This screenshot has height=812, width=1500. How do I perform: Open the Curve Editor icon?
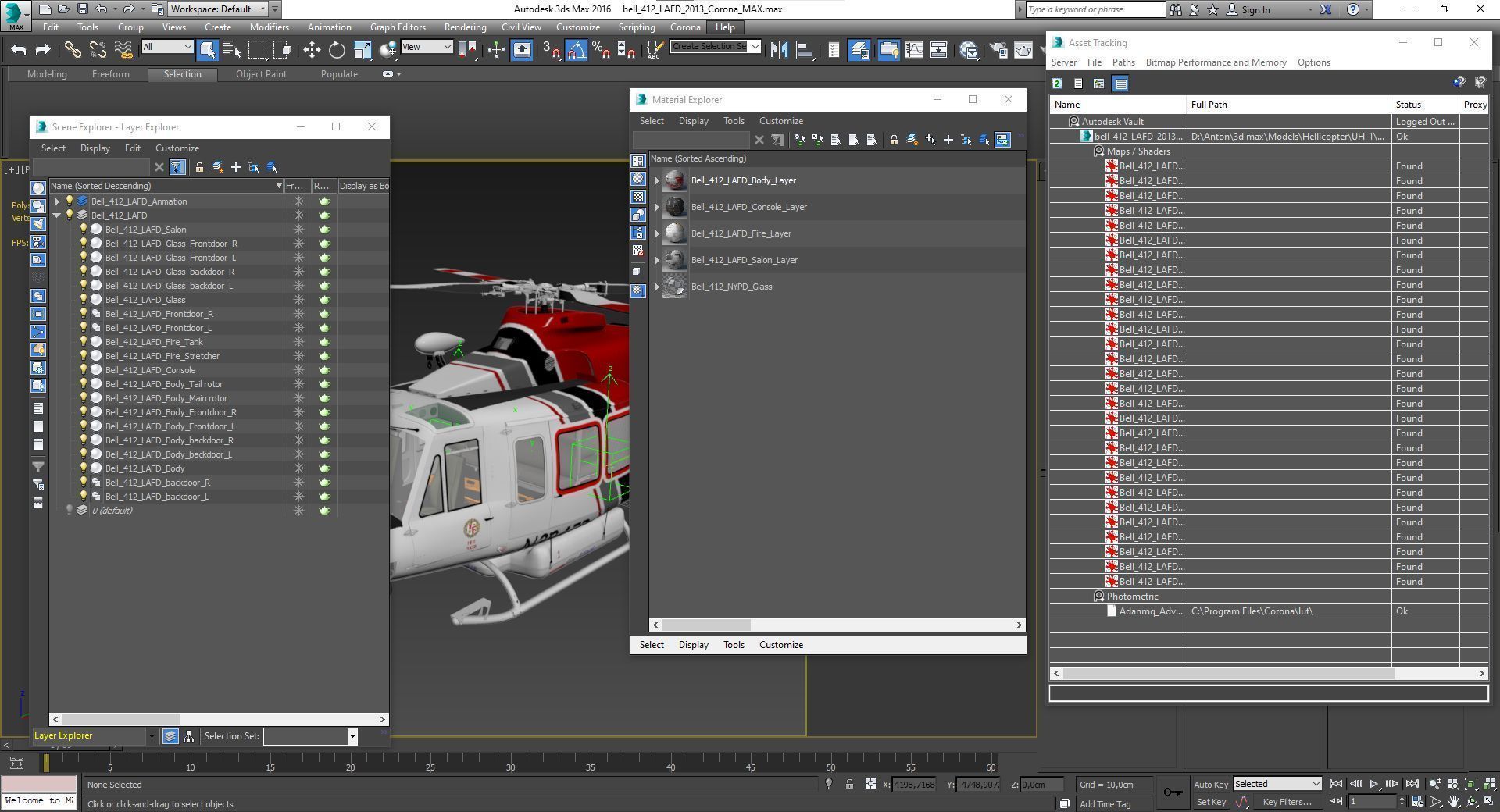pyautogui.click(x=913, y=50)
